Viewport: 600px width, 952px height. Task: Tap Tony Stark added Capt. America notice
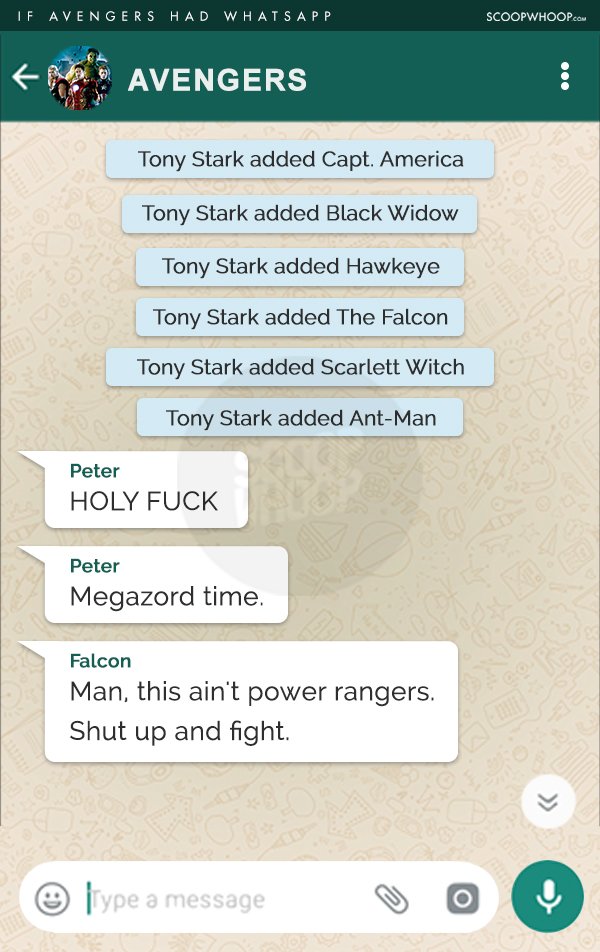[300, 159]
